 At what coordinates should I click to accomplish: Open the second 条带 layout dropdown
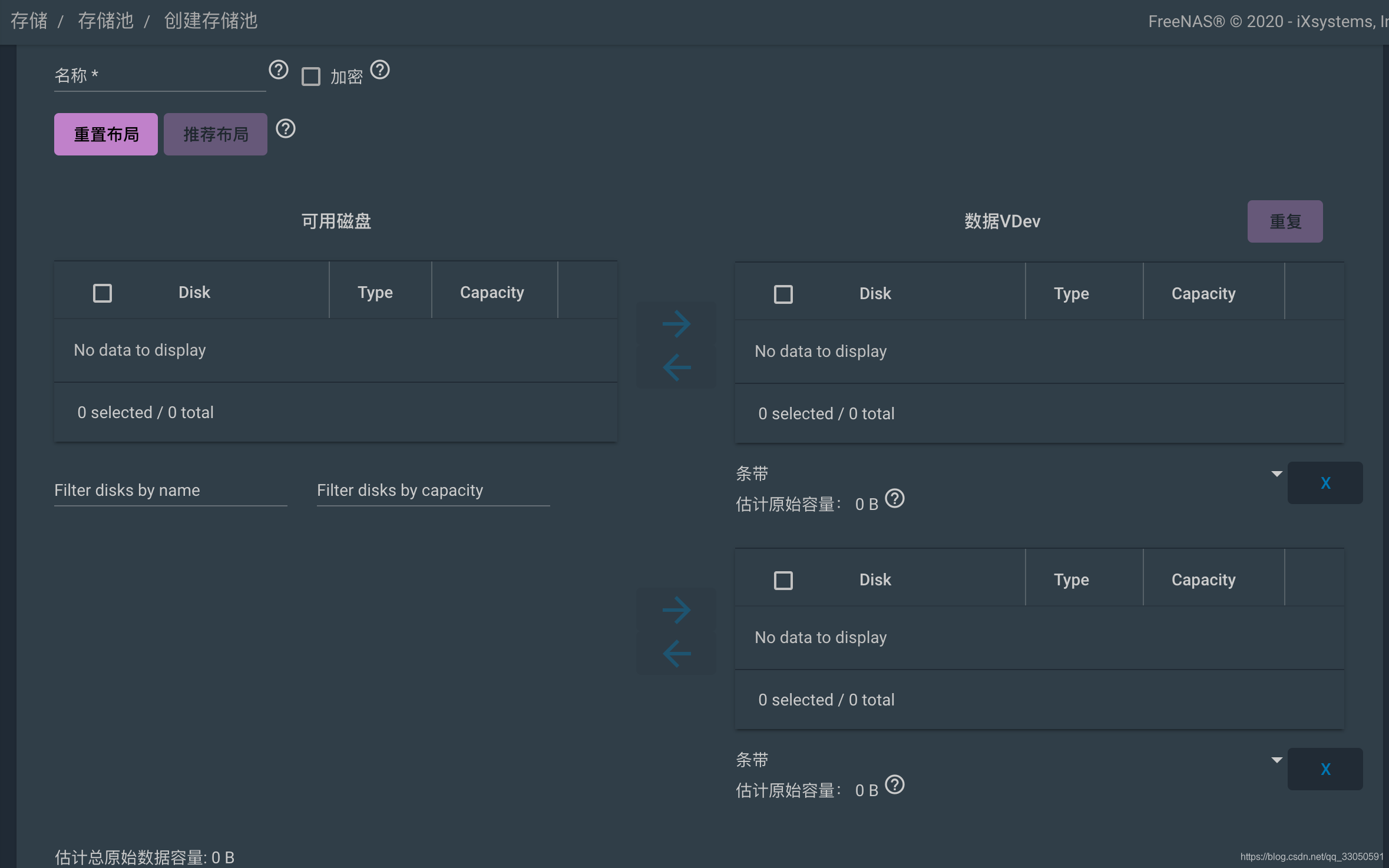click(x=1276, y=760)
